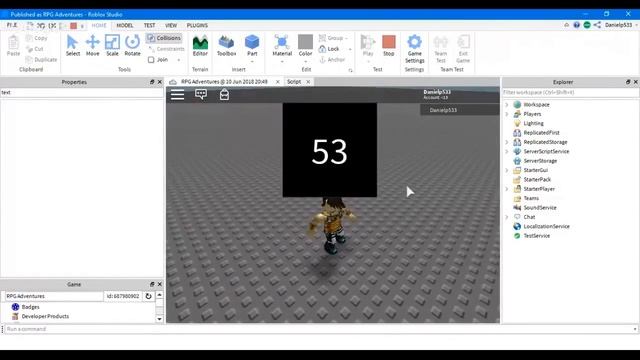Click the Game panel scroll down arrow
This screenshot has height=360, width=640.
[x=160, y=319]
